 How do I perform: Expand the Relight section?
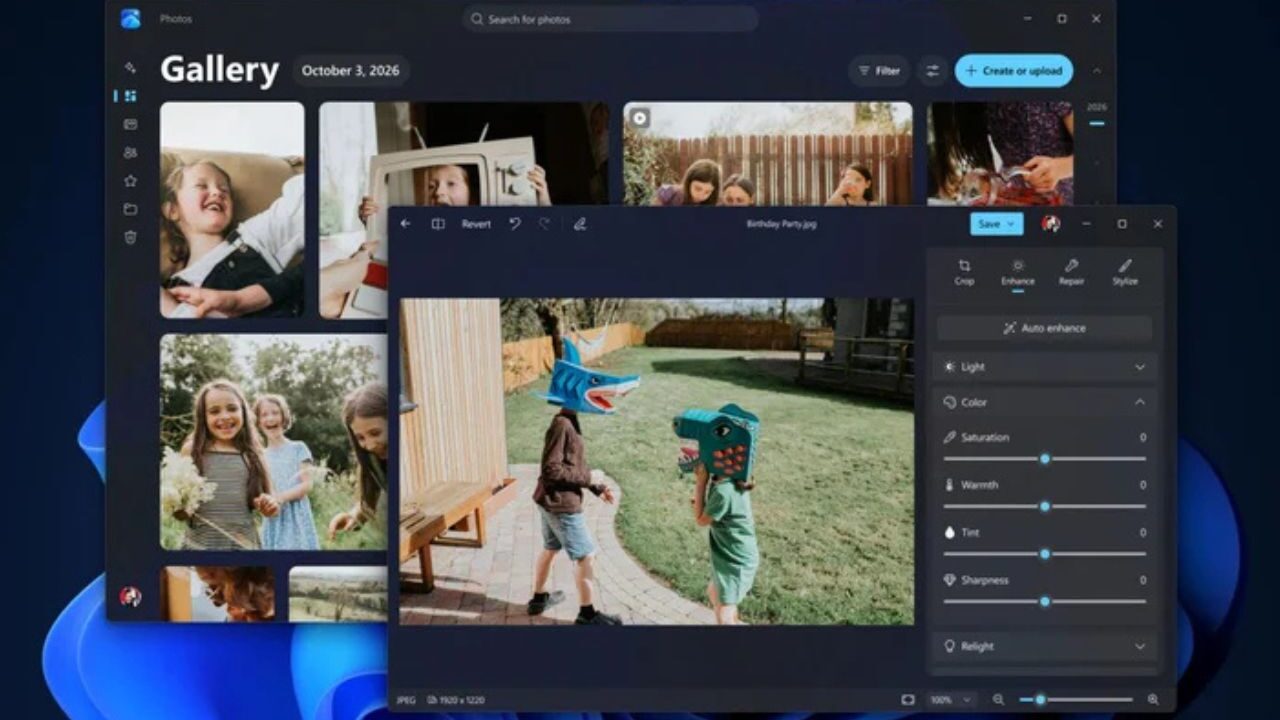1045,646
